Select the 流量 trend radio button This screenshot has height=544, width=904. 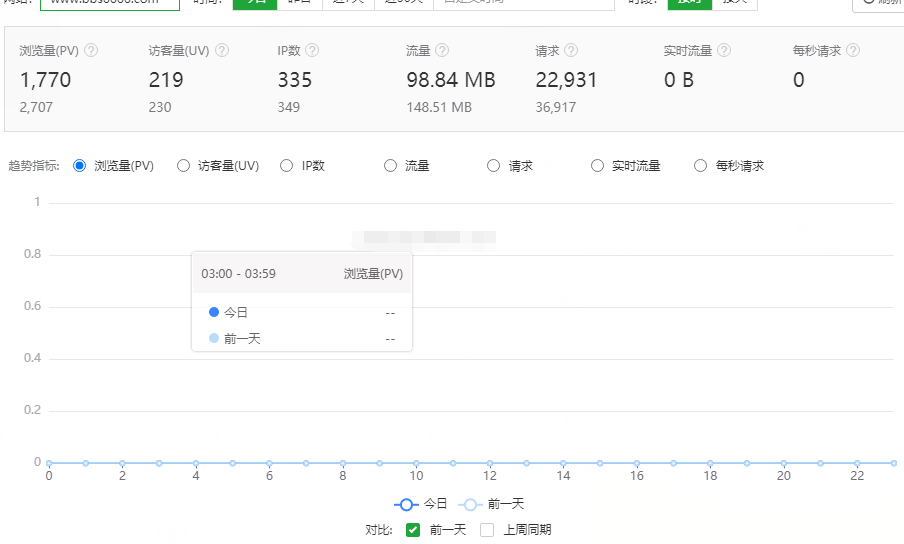[x=390, y=166]
